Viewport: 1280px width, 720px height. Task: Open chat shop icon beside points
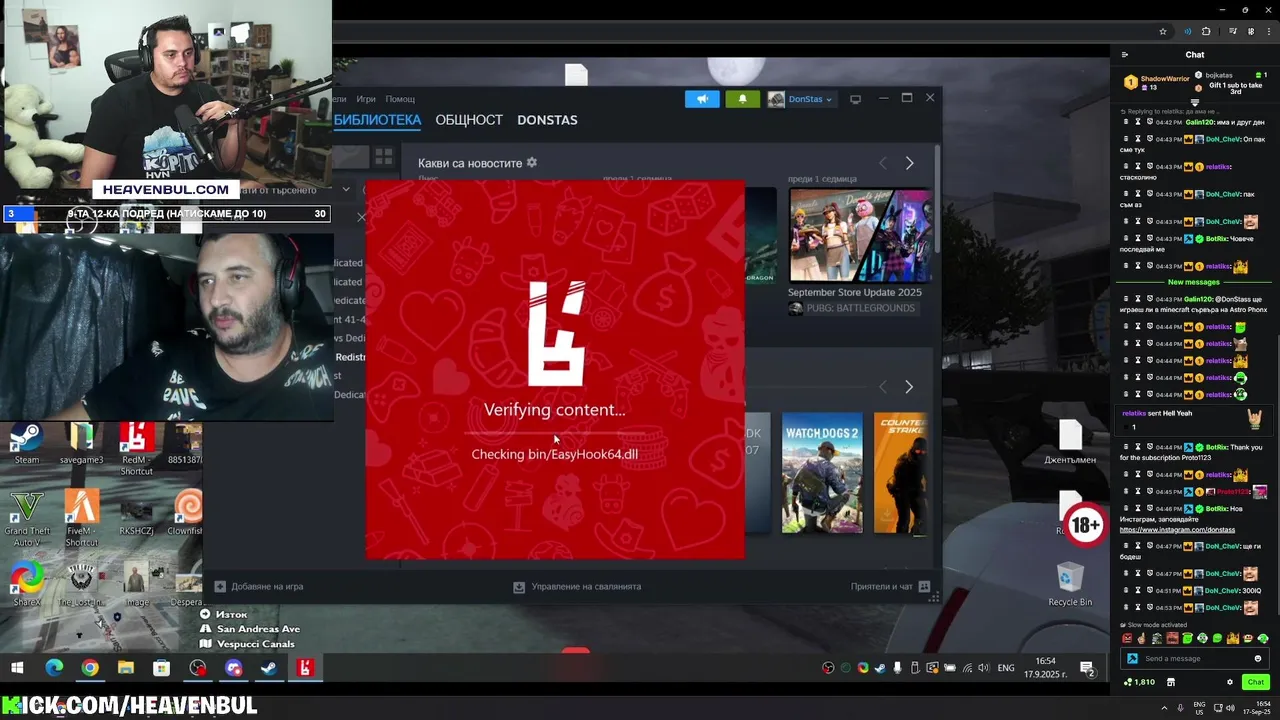pos(1171,682)
